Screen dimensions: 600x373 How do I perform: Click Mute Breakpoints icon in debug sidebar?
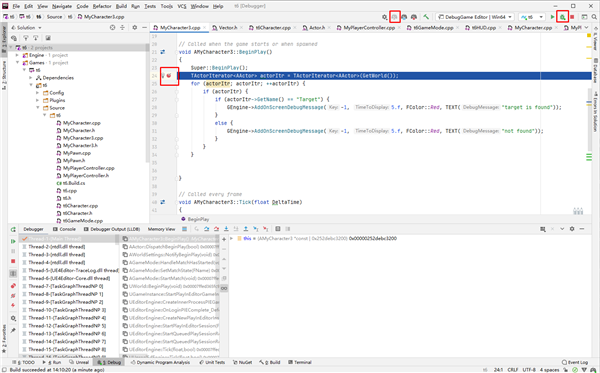click(13, 295)
